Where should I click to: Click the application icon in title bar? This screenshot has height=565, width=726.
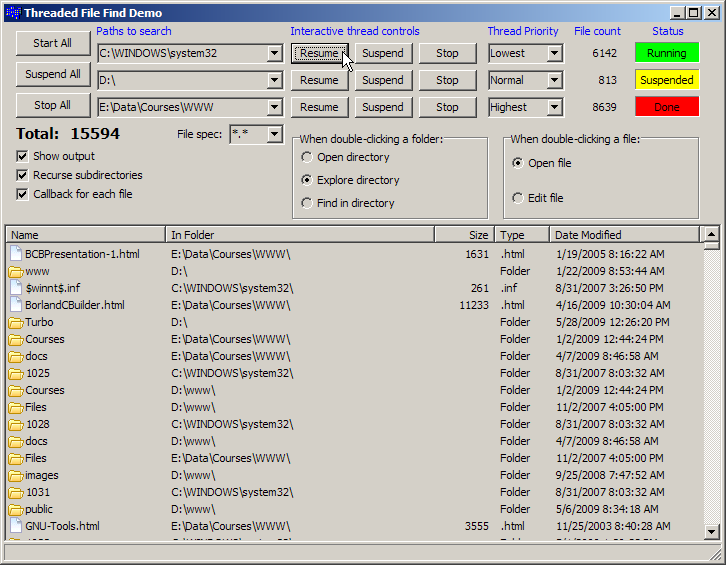coord(12,12)
